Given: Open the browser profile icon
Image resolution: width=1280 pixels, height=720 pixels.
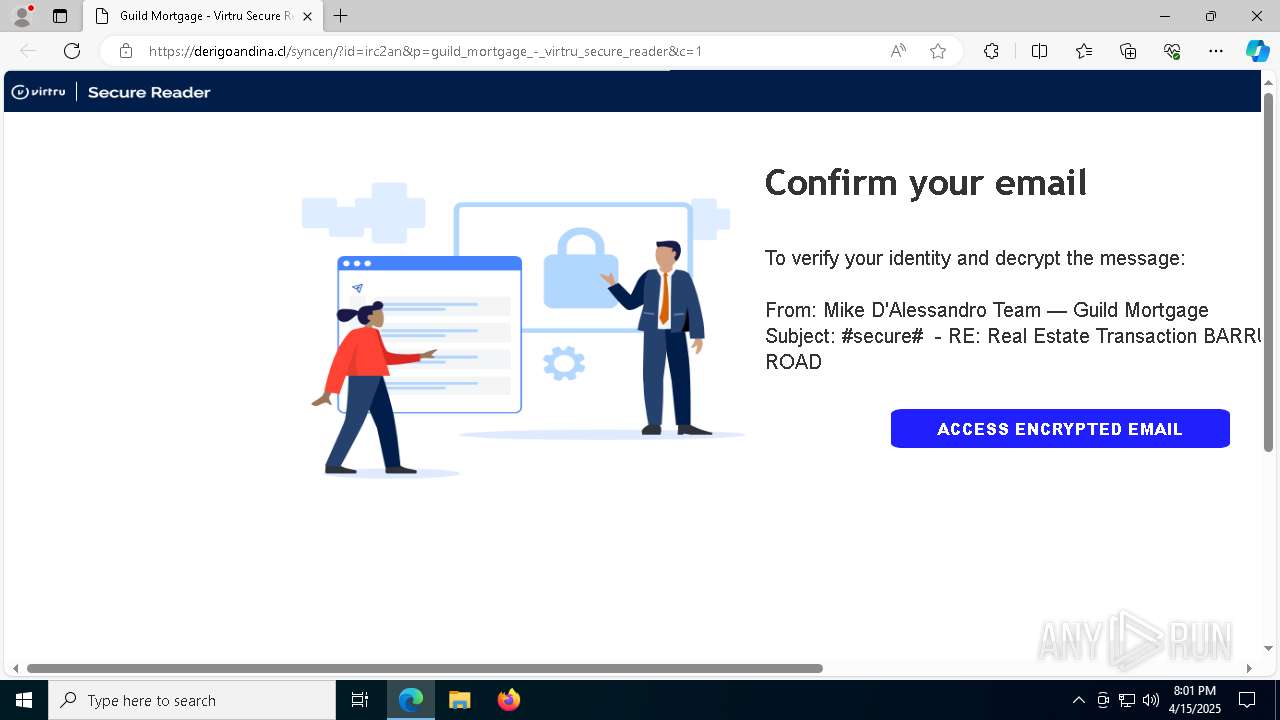Looking at the screenshot, I should pos(21,16).
